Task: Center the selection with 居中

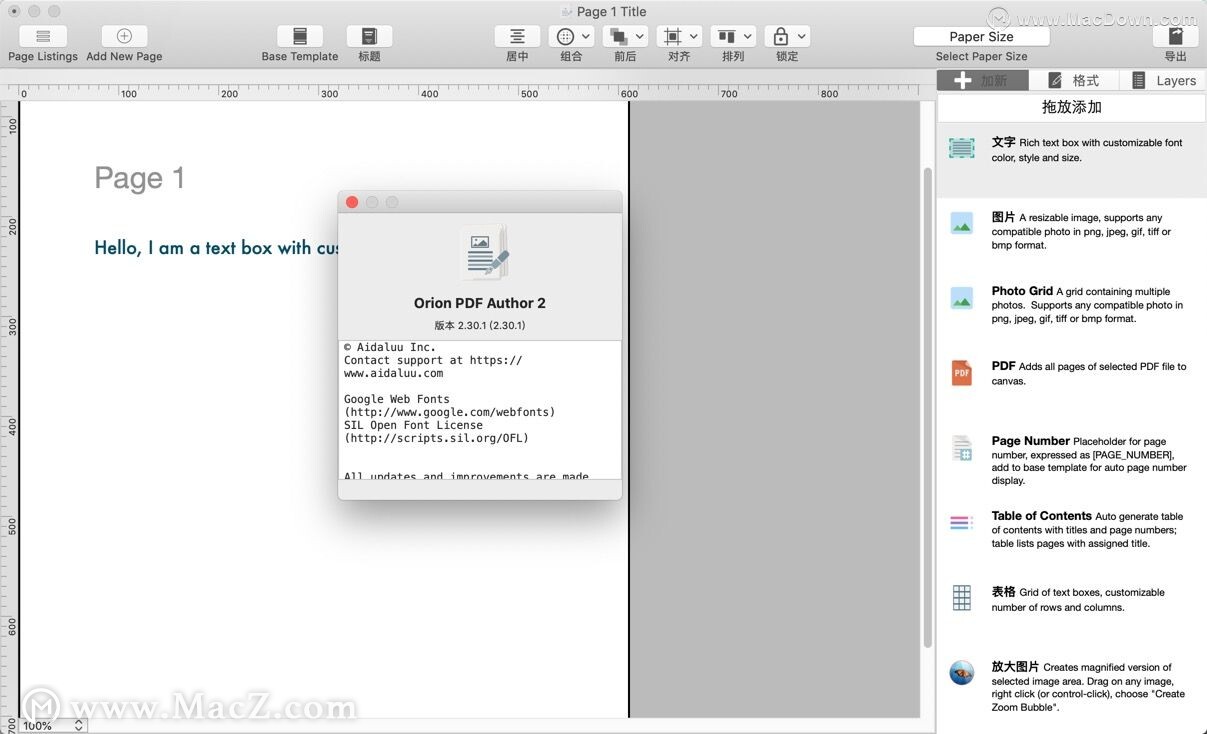Action: (x=517, y=37)
